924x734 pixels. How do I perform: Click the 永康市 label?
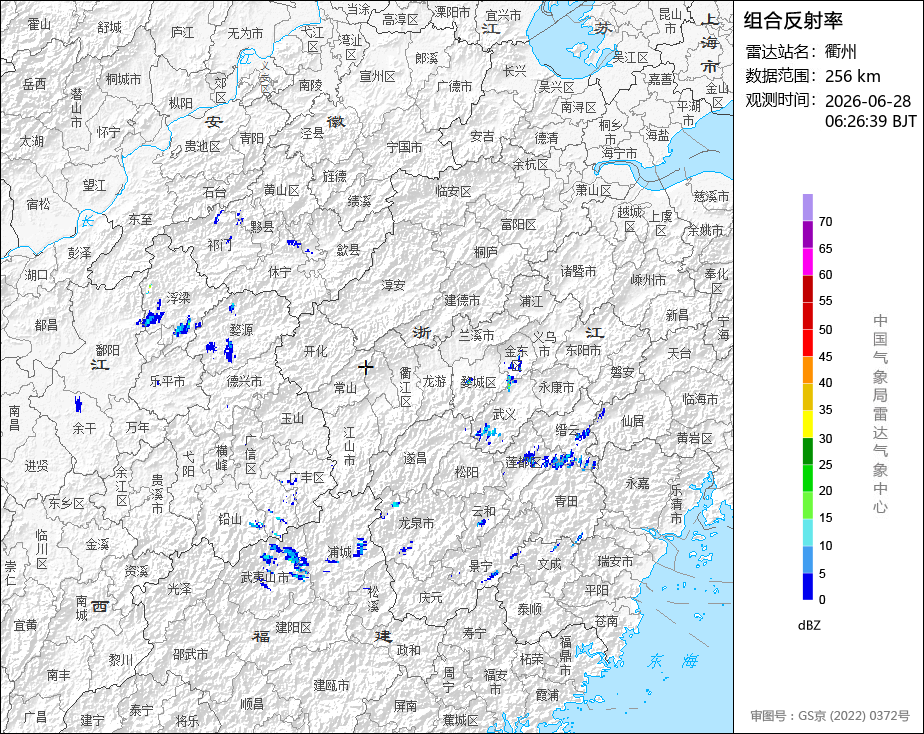pos(556,388)
